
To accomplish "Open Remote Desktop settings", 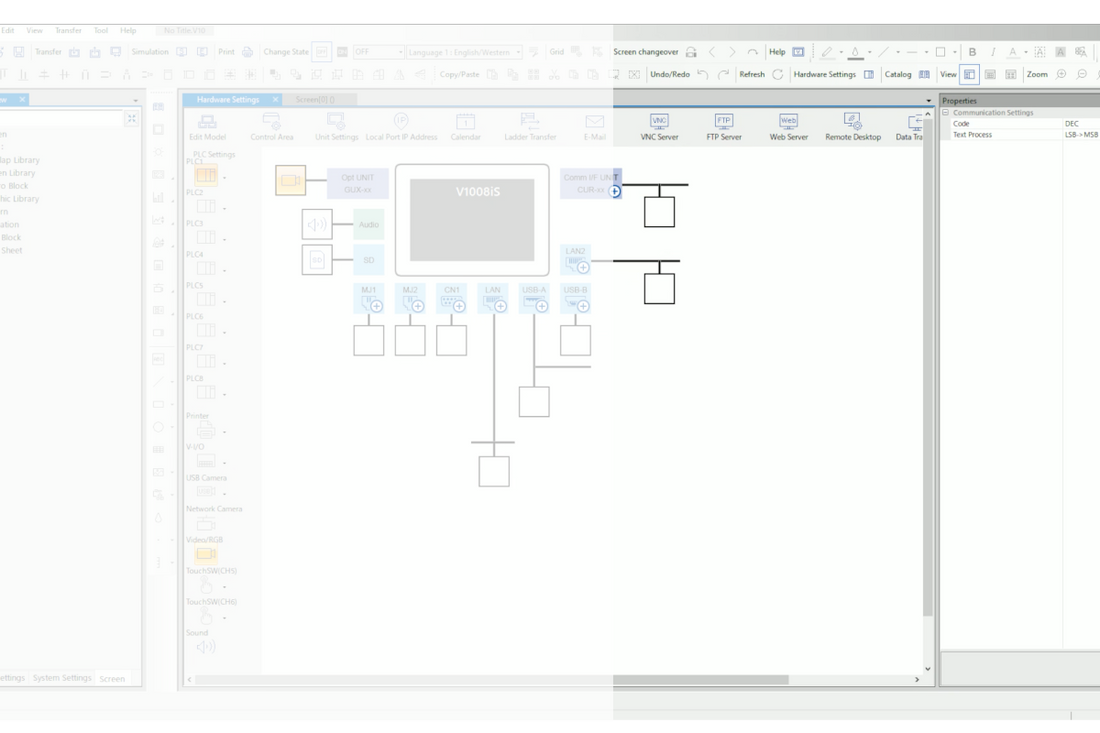I will pos(852,126).
